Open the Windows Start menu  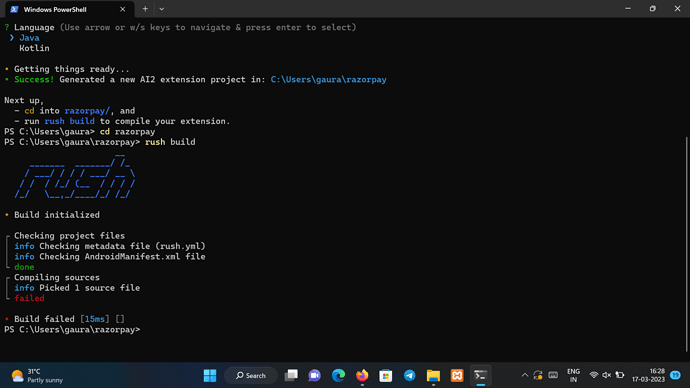pyautogui.click(x=210, y=376)
